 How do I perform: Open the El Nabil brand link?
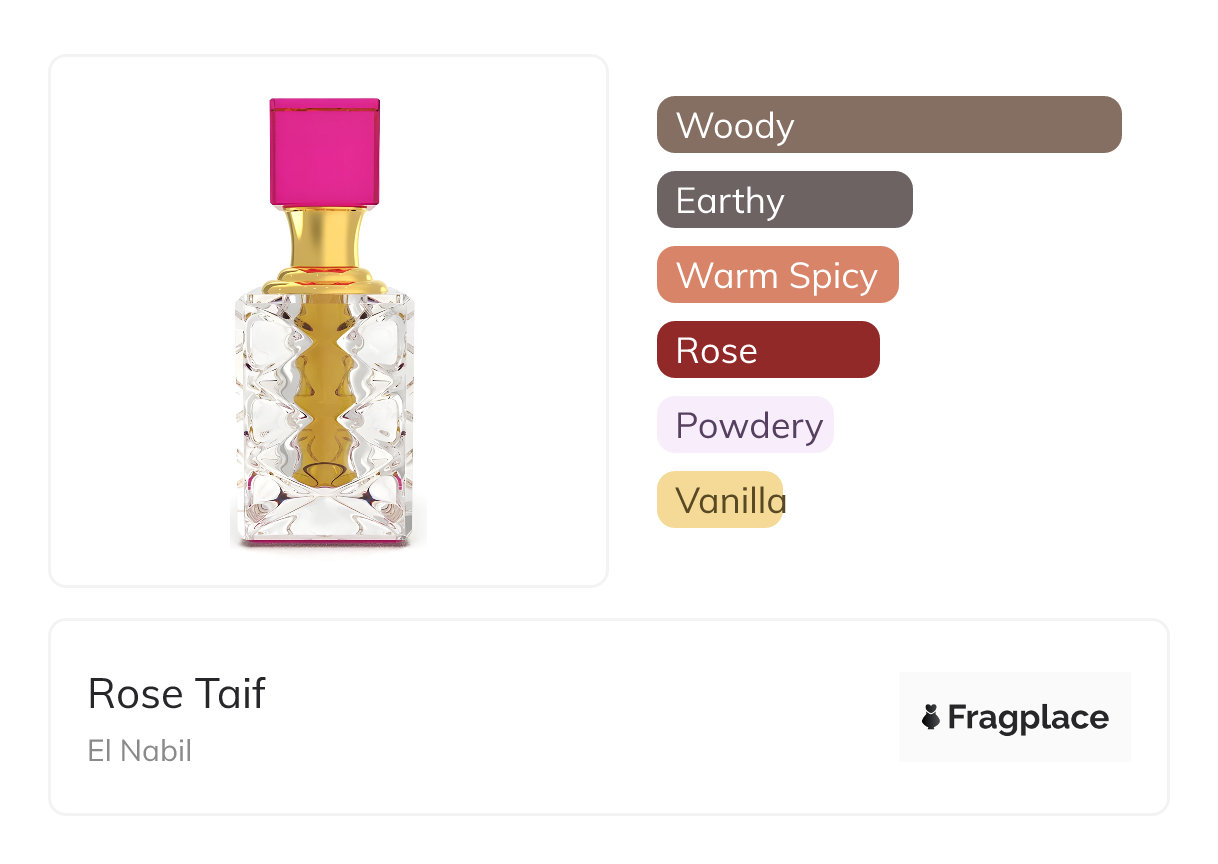point(139,751)
